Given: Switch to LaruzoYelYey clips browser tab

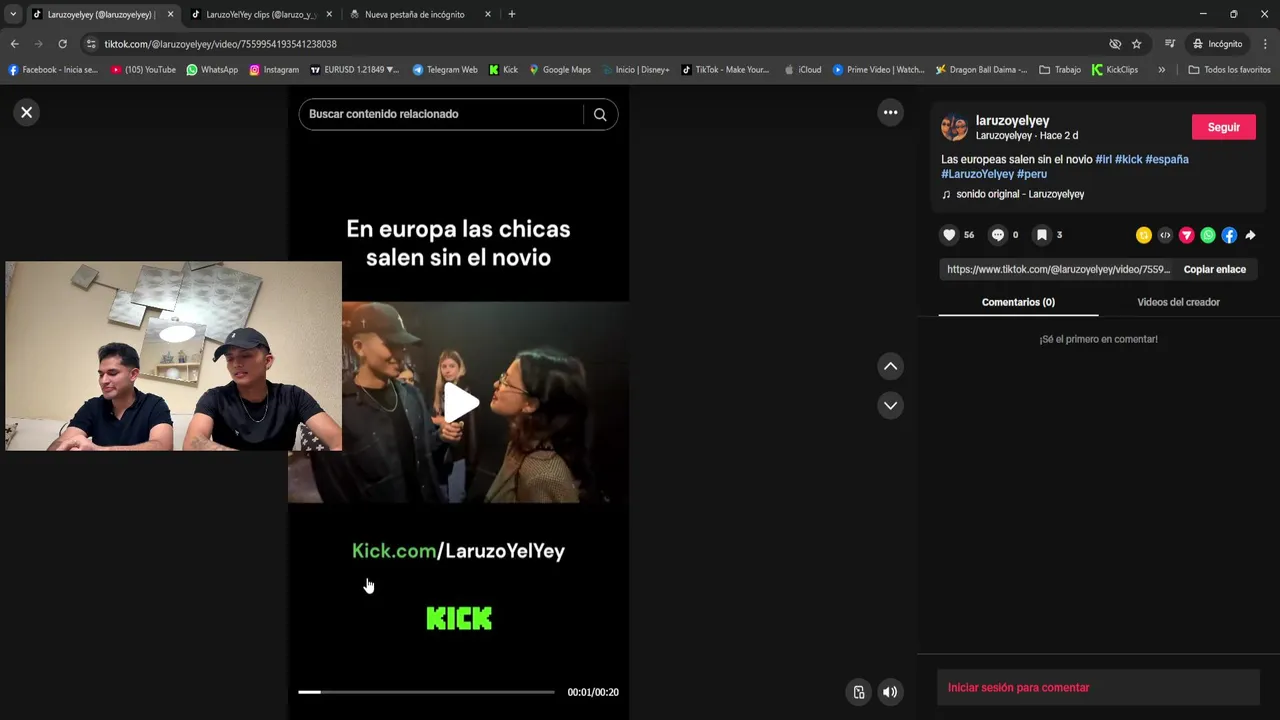Looking at the screenshot, I should (260, 14).
